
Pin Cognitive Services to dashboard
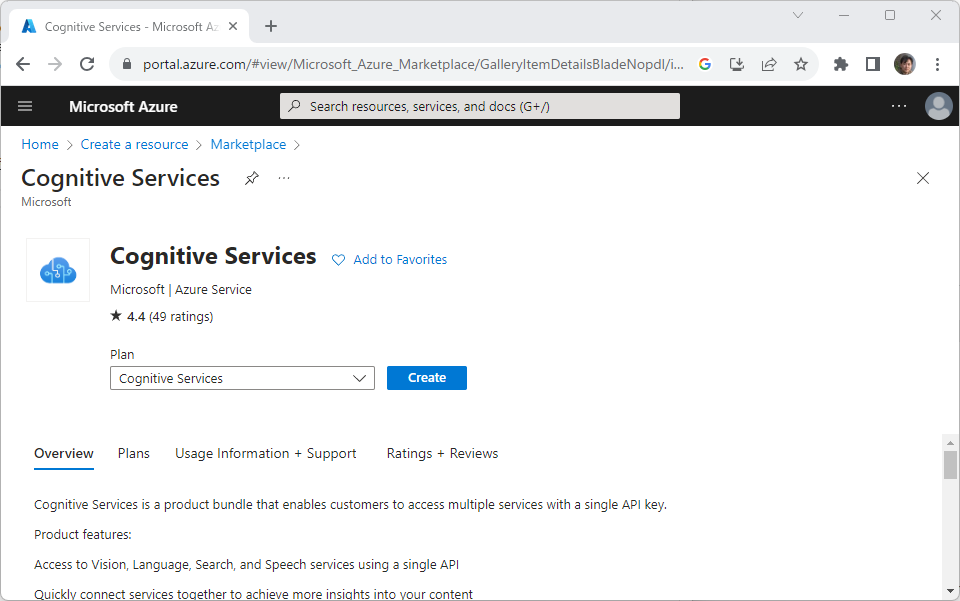tap(252, 178)
